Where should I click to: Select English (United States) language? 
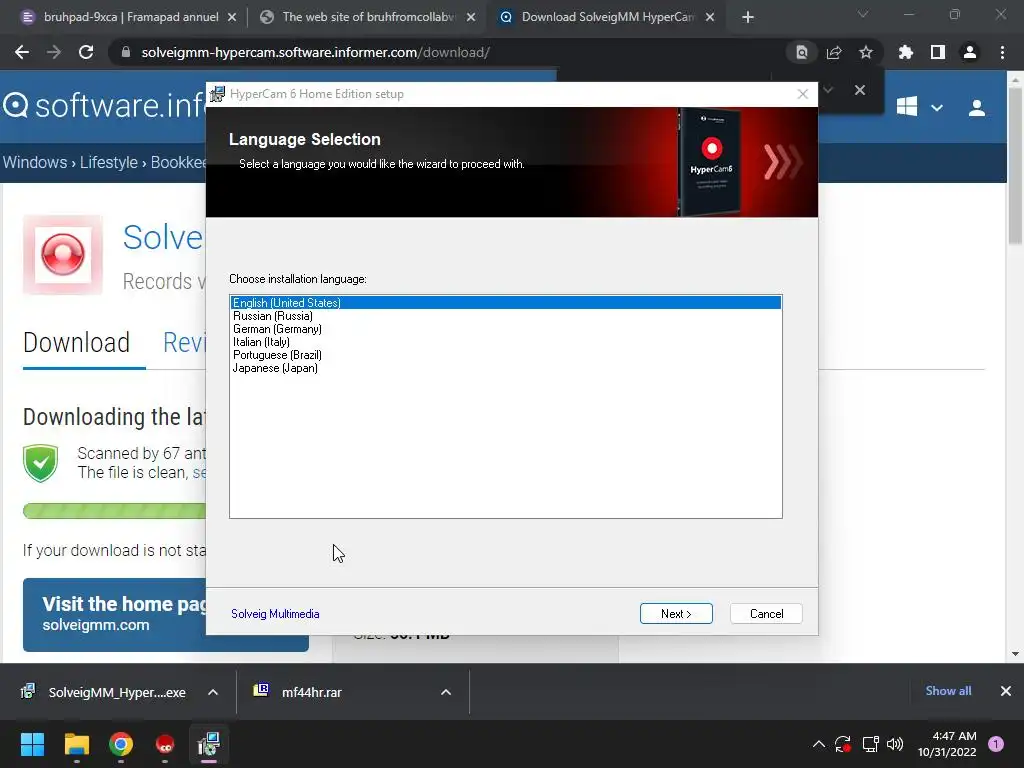505,302
